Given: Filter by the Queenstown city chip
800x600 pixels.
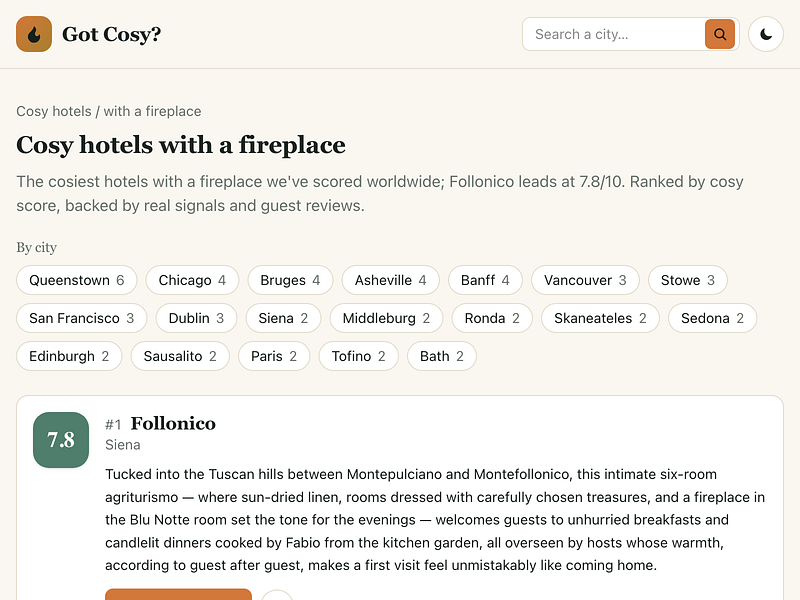Looking at the screenshot, I should (77, 280).
